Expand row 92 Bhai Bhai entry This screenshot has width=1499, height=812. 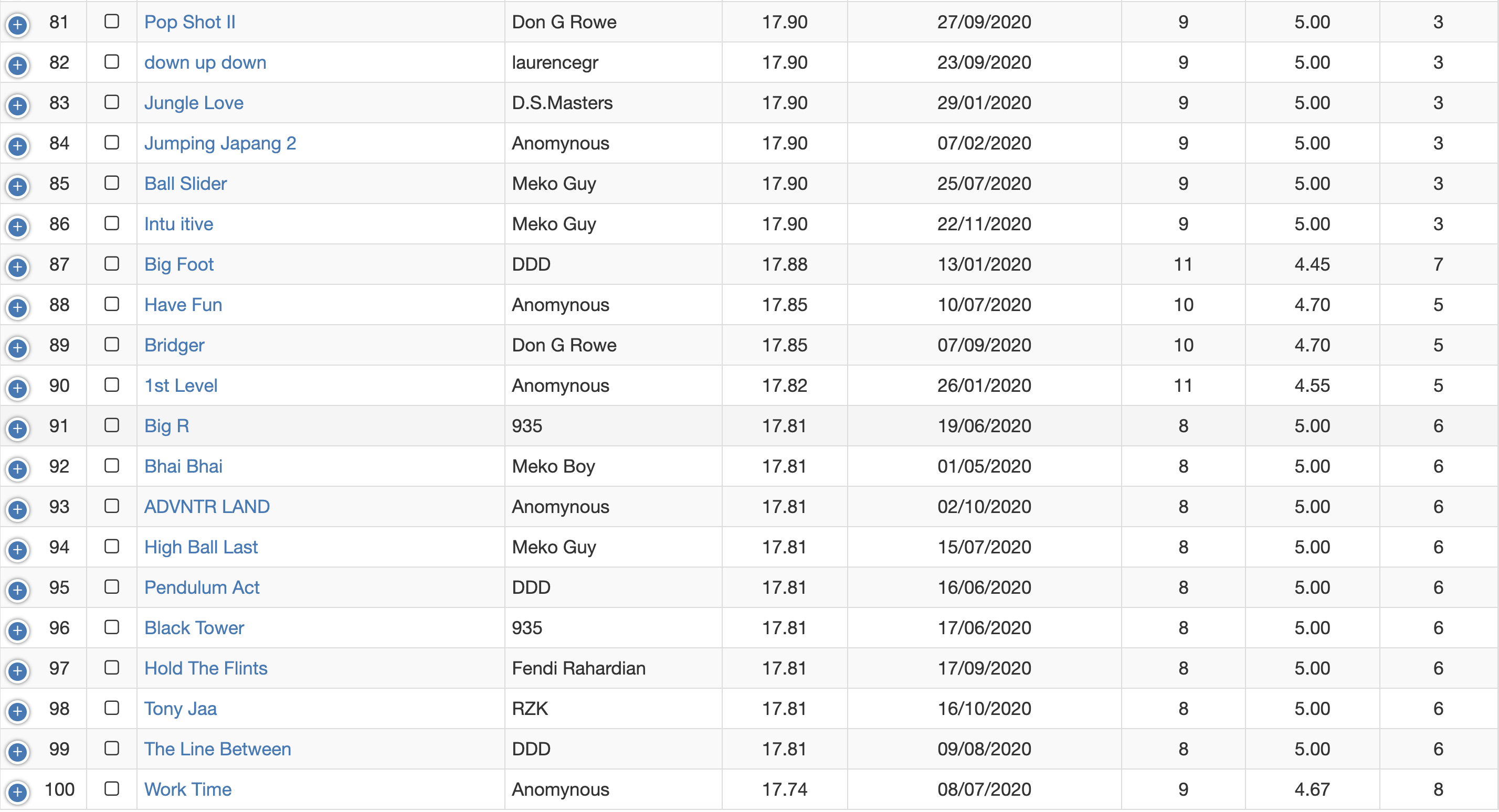(17, 469)
